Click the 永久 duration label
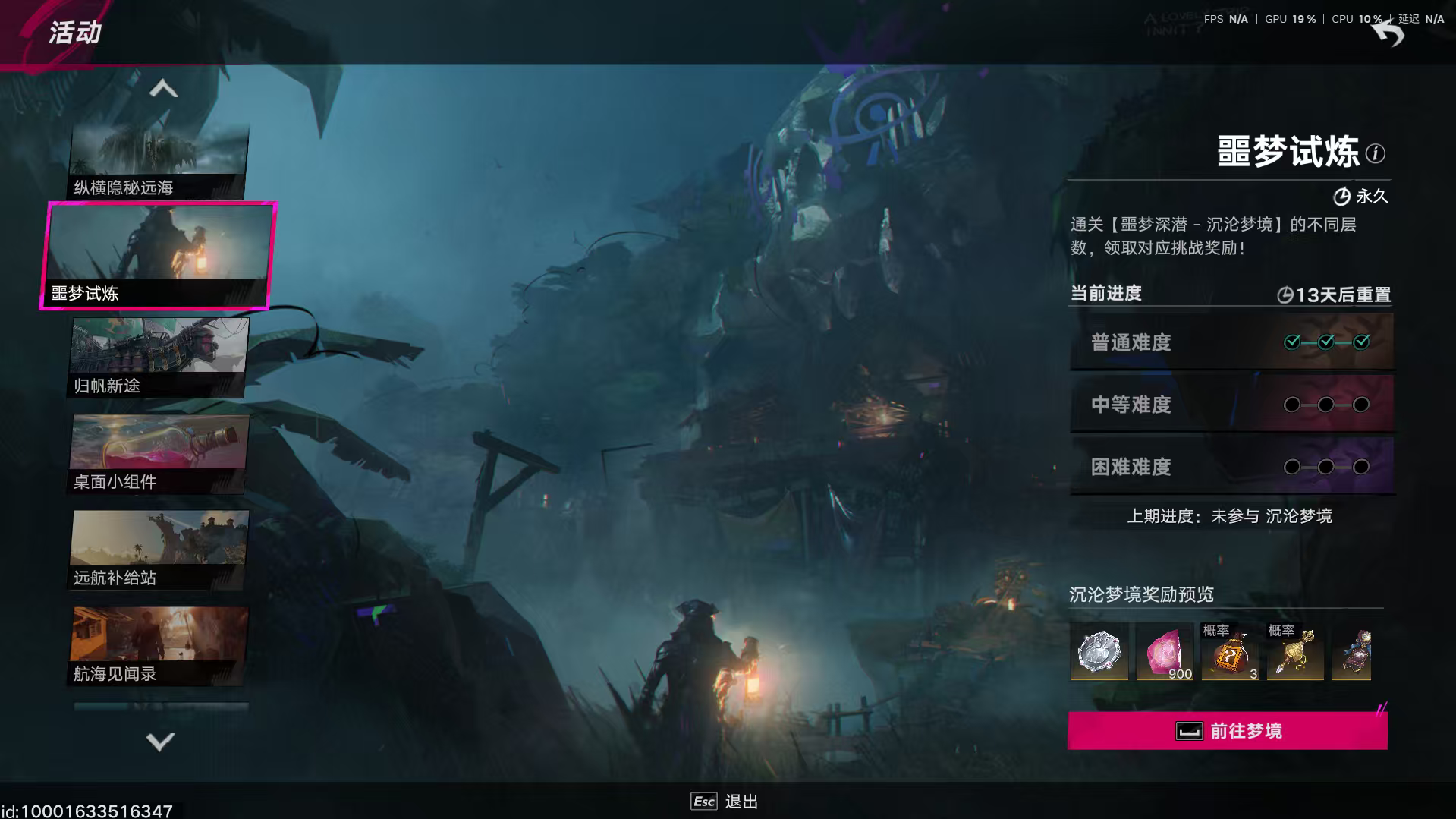Screen dimensions: 1456x819 pos(1372,197)
